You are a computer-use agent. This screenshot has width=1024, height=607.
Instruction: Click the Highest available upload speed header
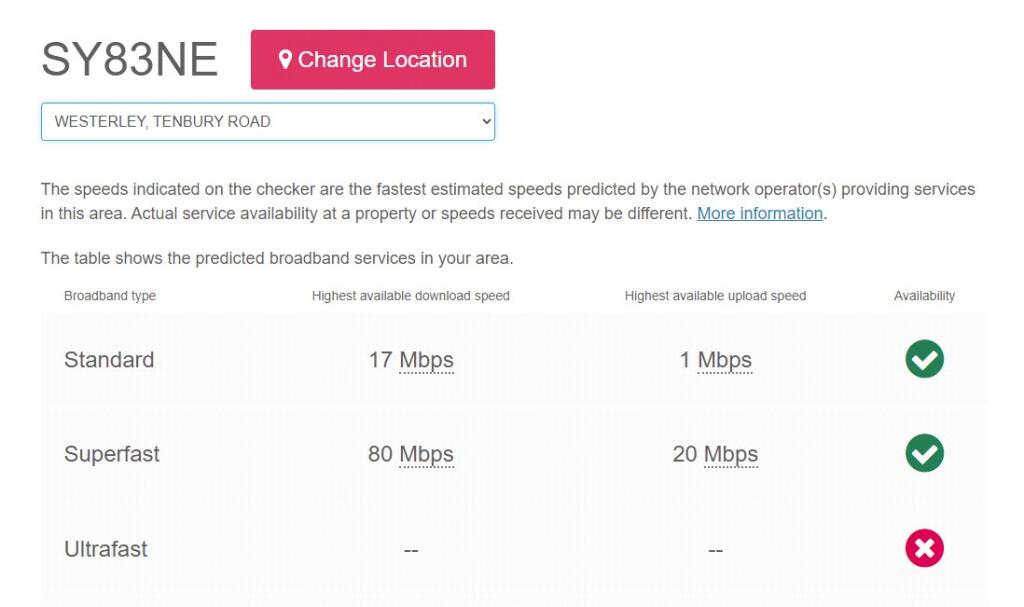click(x=715, y=296)
